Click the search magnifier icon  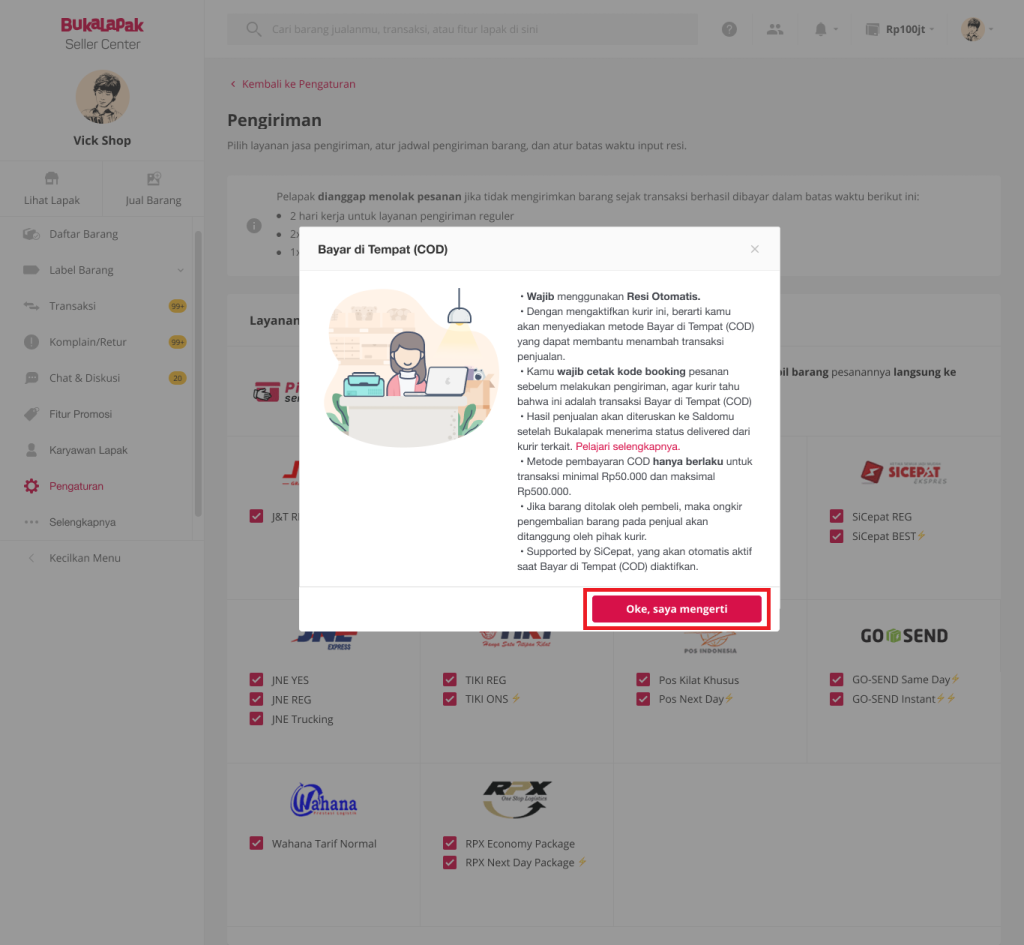point(253,29)
